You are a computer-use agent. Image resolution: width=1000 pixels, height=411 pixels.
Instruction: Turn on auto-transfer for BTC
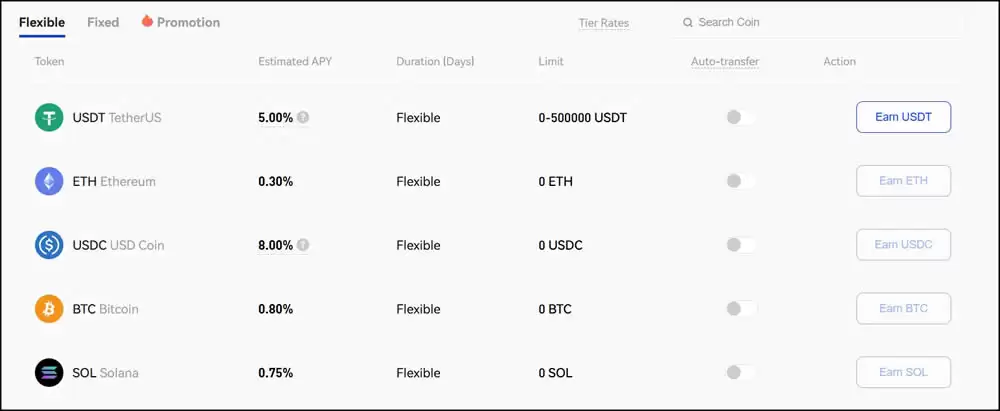tap(740, 309)
